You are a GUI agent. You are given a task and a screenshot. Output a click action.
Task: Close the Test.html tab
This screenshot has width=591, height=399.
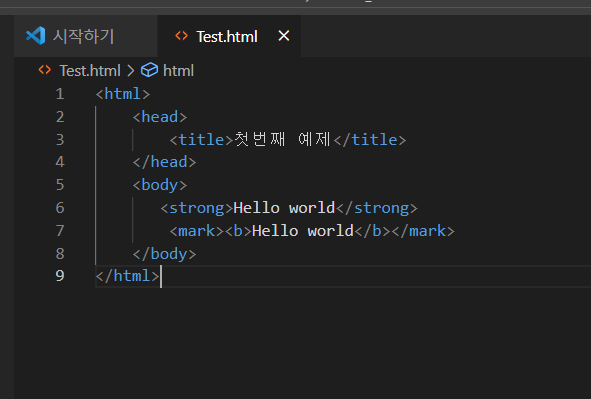[x=284, y=36]
